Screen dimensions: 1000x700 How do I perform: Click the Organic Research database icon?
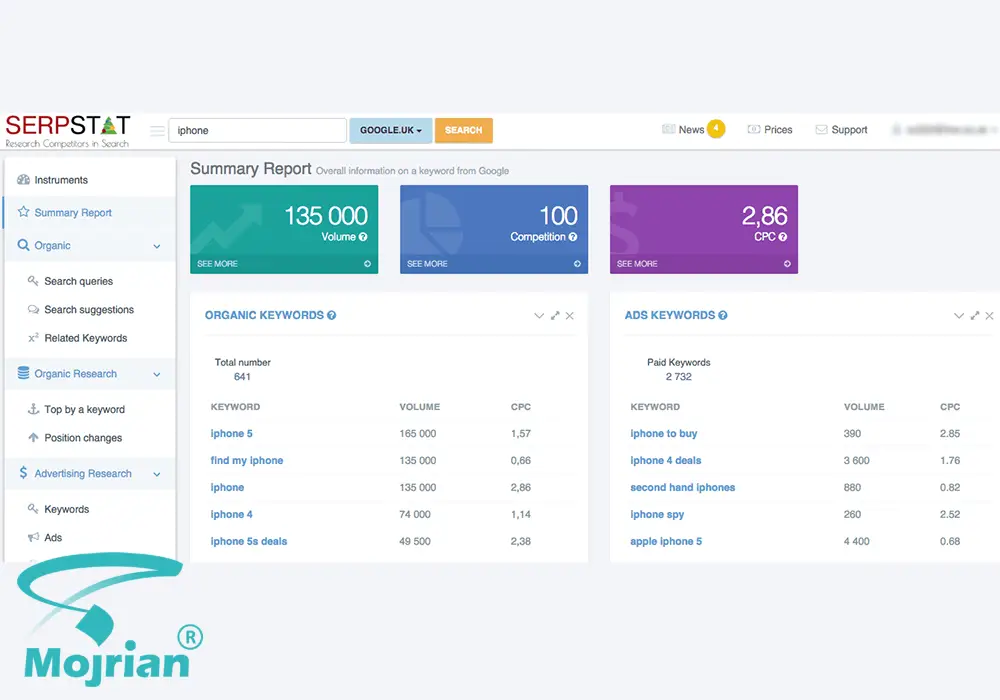click(x=24, y=373)
